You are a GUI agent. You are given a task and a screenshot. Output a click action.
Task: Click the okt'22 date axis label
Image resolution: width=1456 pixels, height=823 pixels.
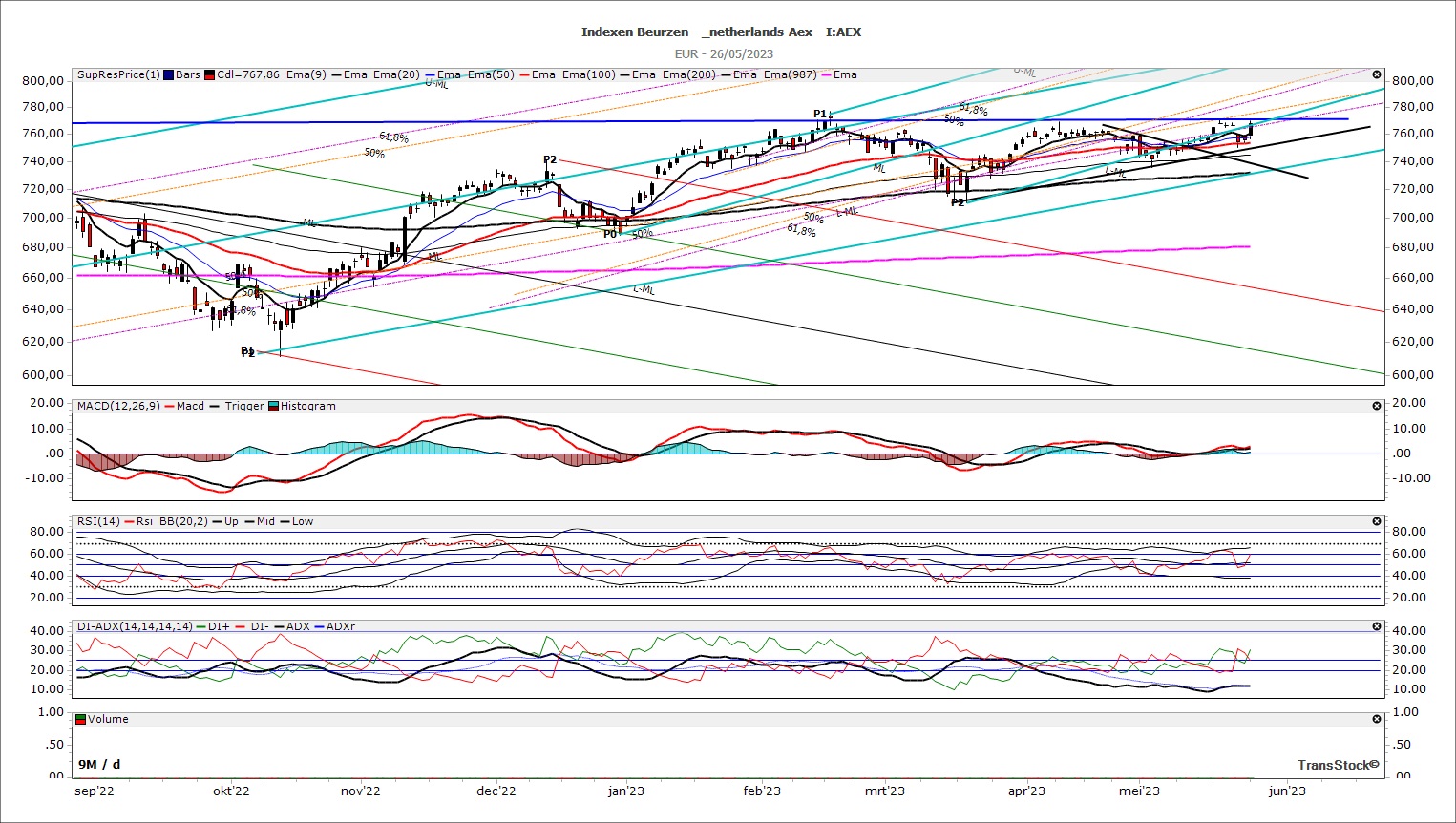[x=231, y=791]
